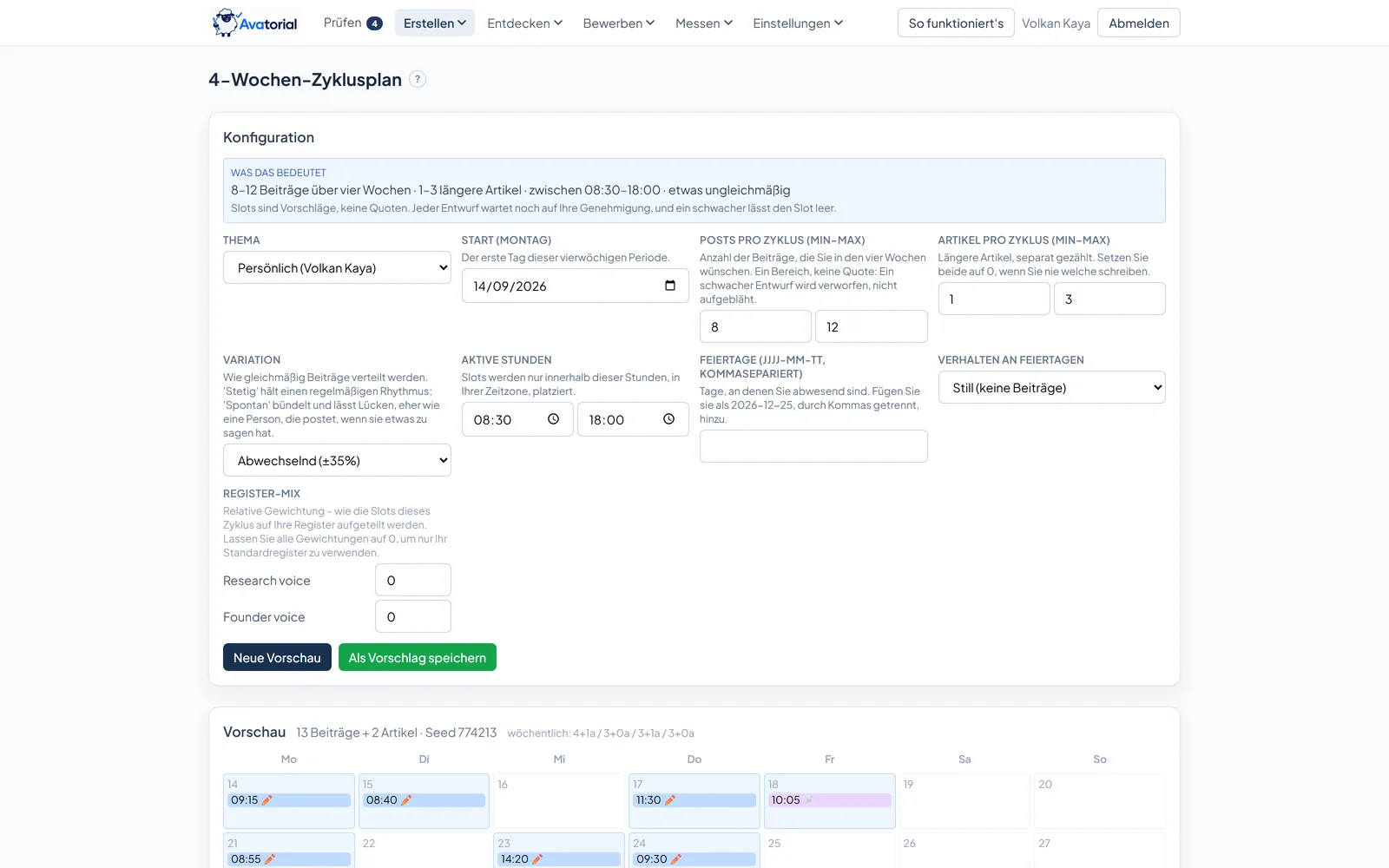Click Artikel pro Zyklus maximum field 3
Screen dimensions: 1389x868
pos(1109,299)
